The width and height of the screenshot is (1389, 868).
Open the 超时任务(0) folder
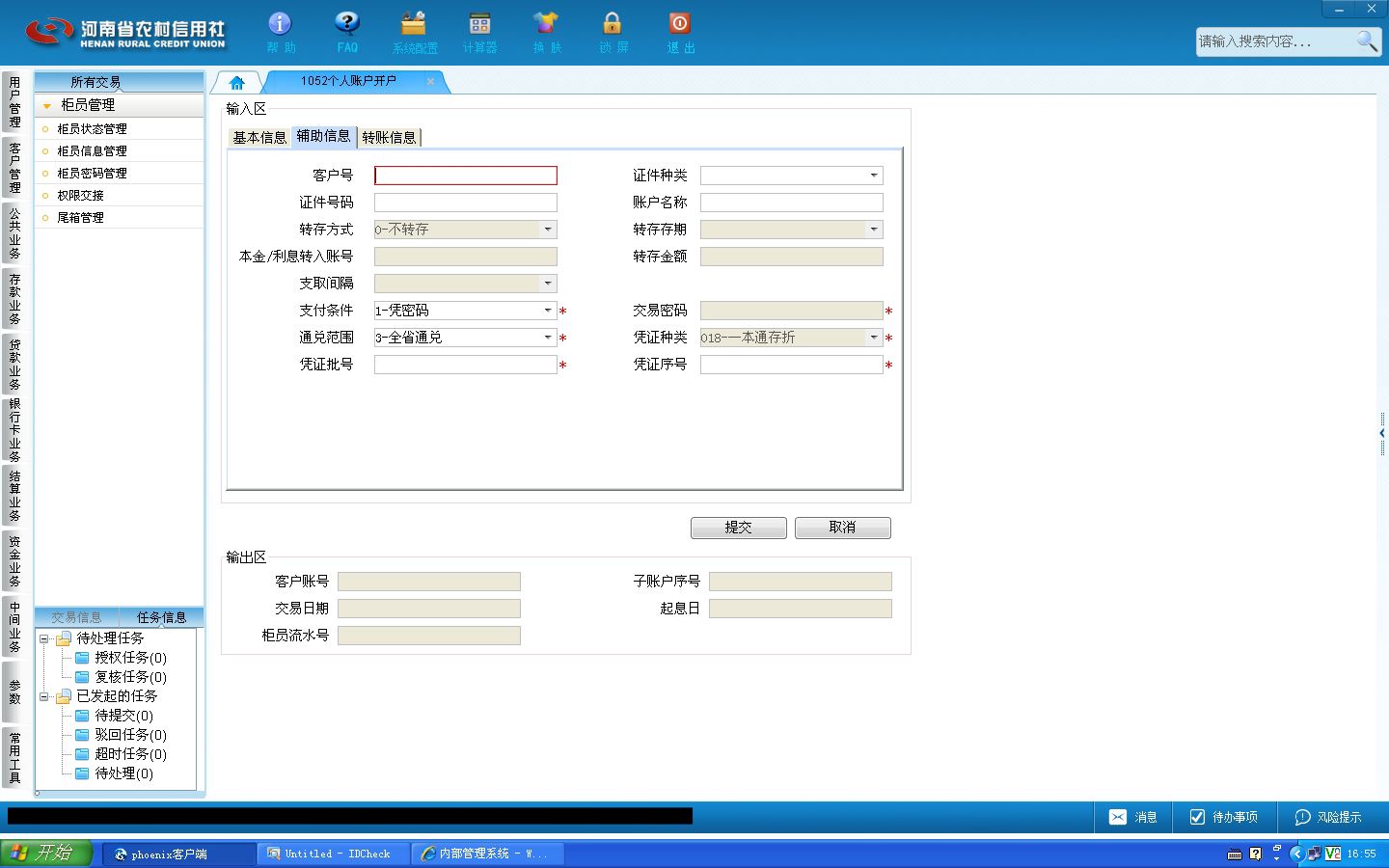(x=122, y=754)
